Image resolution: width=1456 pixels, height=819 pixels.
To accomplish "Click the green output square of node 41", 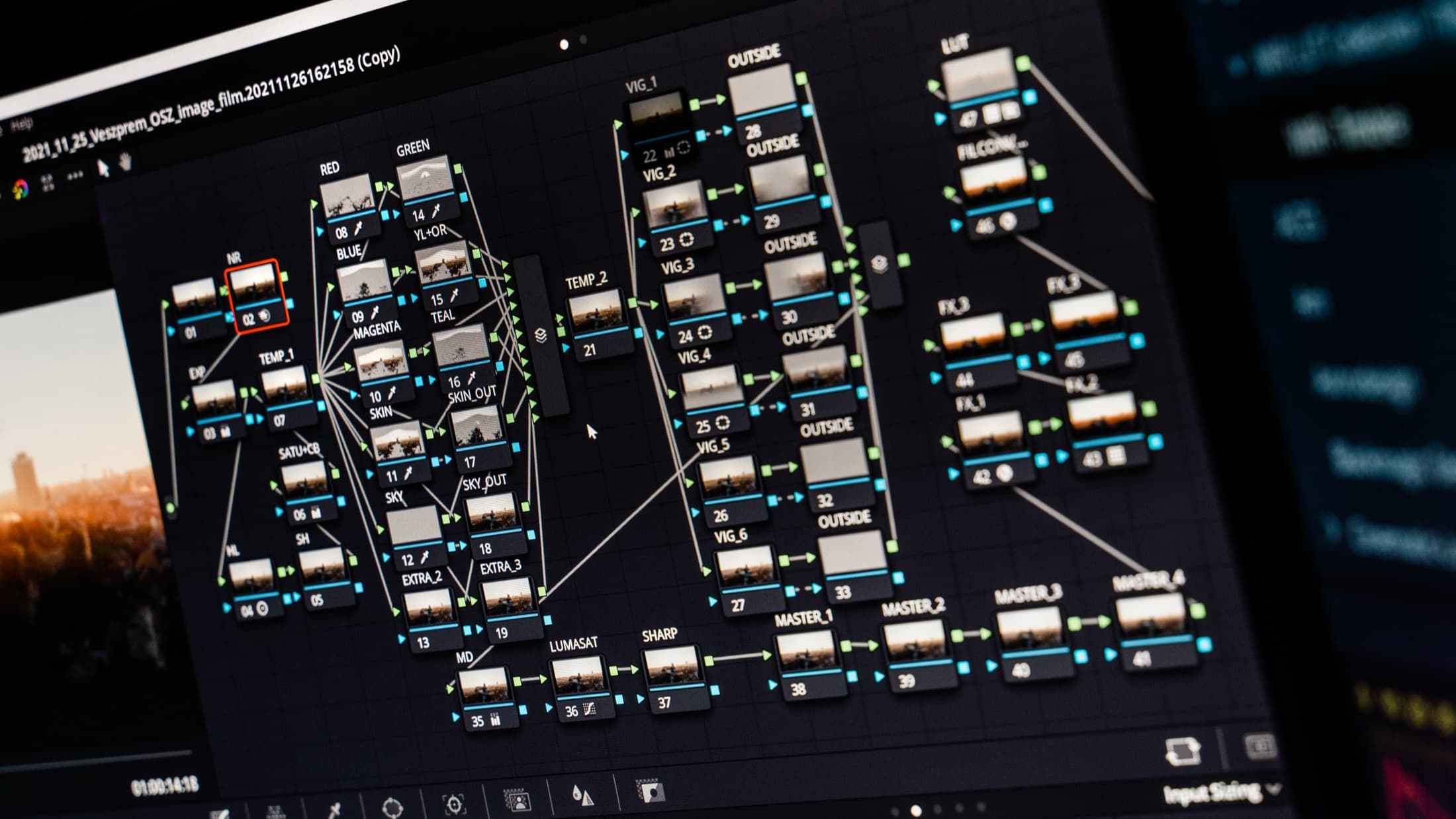I will 1197,610.
